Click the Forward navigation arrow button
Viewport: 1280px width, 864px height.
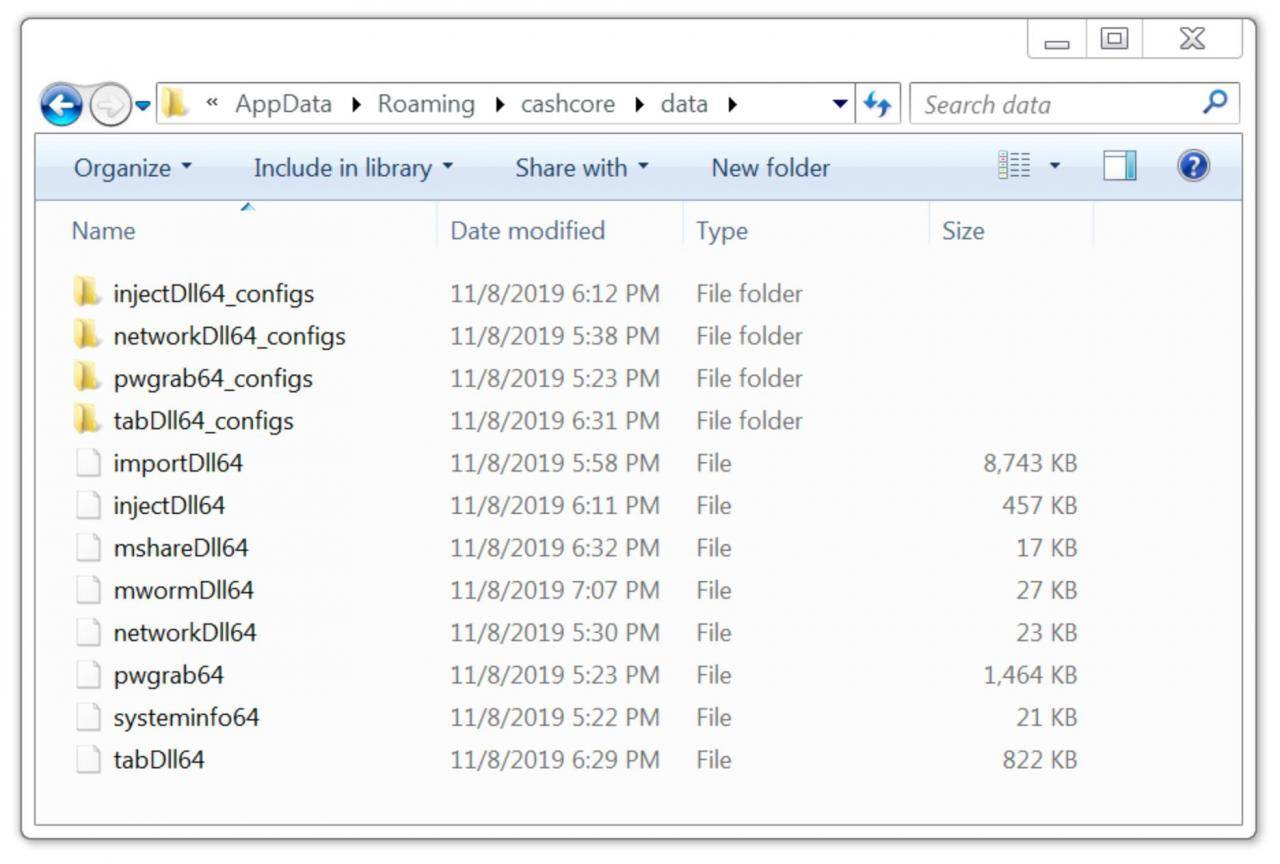coord(108,105)
